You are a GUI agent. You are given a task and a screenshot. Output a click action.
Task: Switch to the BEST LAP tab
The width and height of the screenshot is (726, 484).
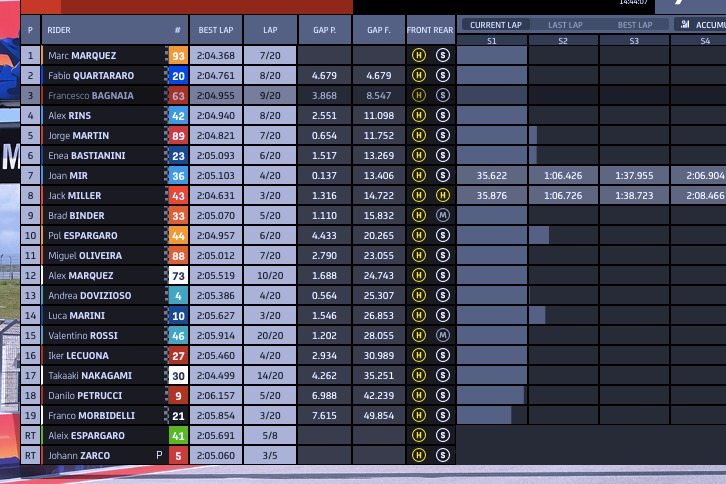[635, 25]
